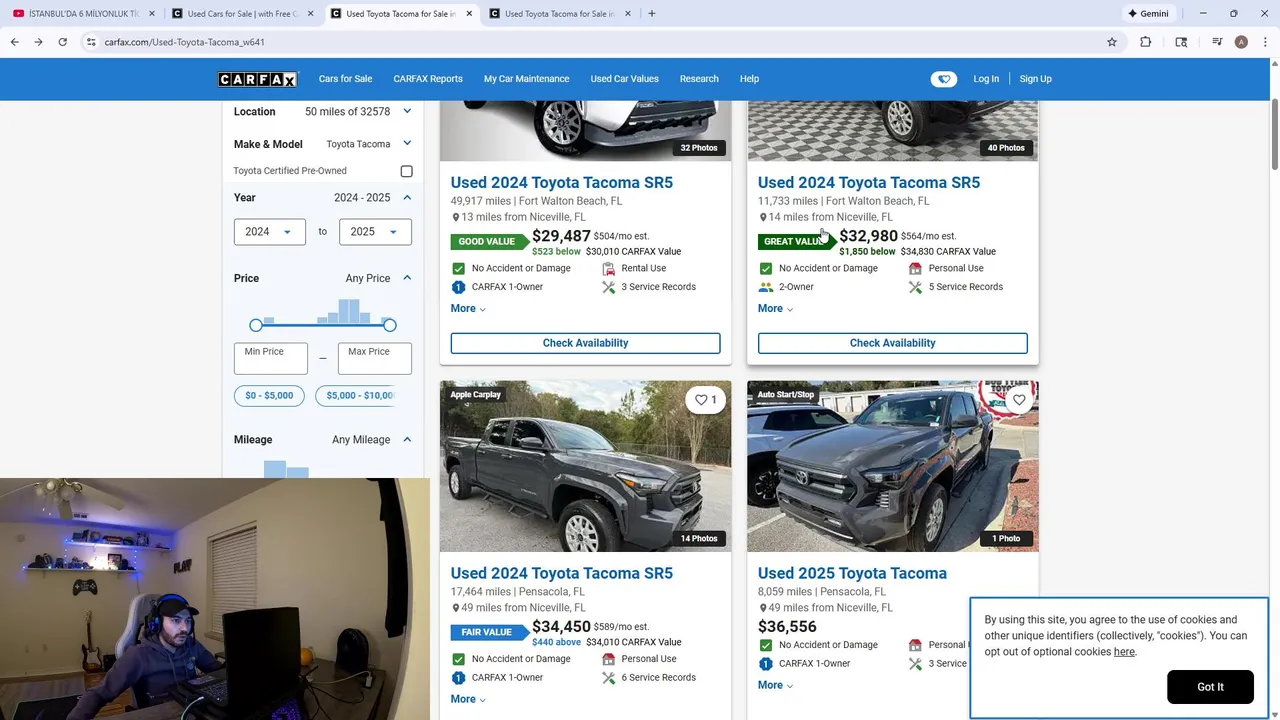1280x720 pixels.
Task: Reload the page
Action: (x=62, y=42)
